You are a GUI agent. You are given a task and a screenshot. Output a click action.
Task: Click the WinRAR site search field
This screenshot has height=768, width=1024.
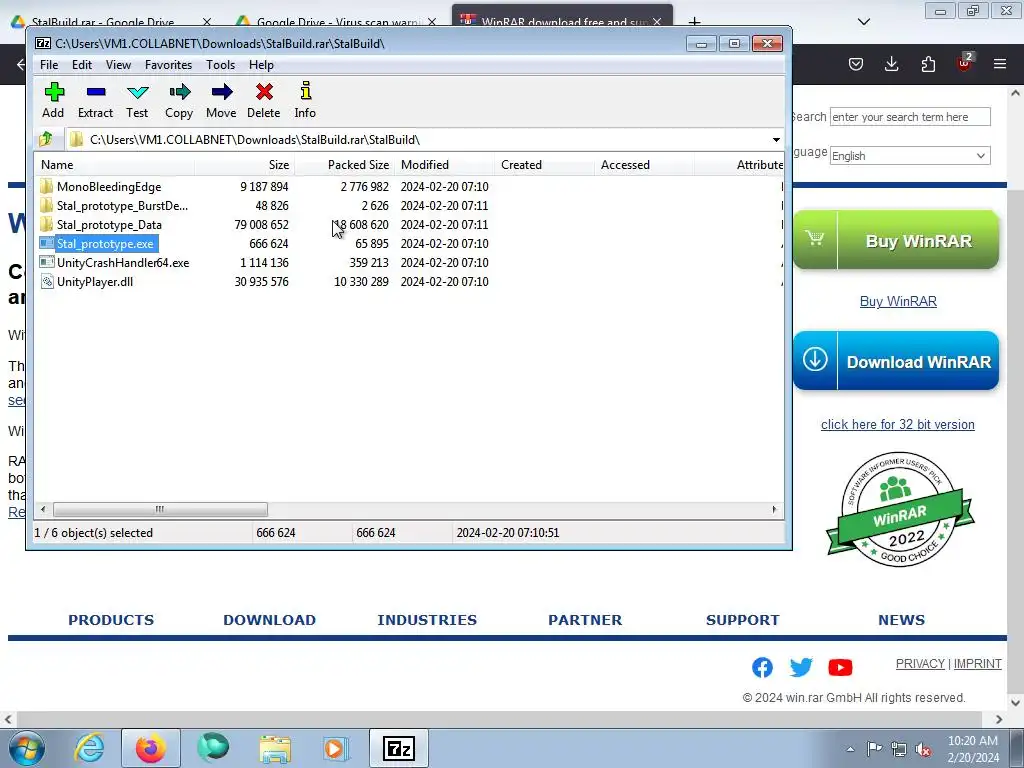point(910,117)
